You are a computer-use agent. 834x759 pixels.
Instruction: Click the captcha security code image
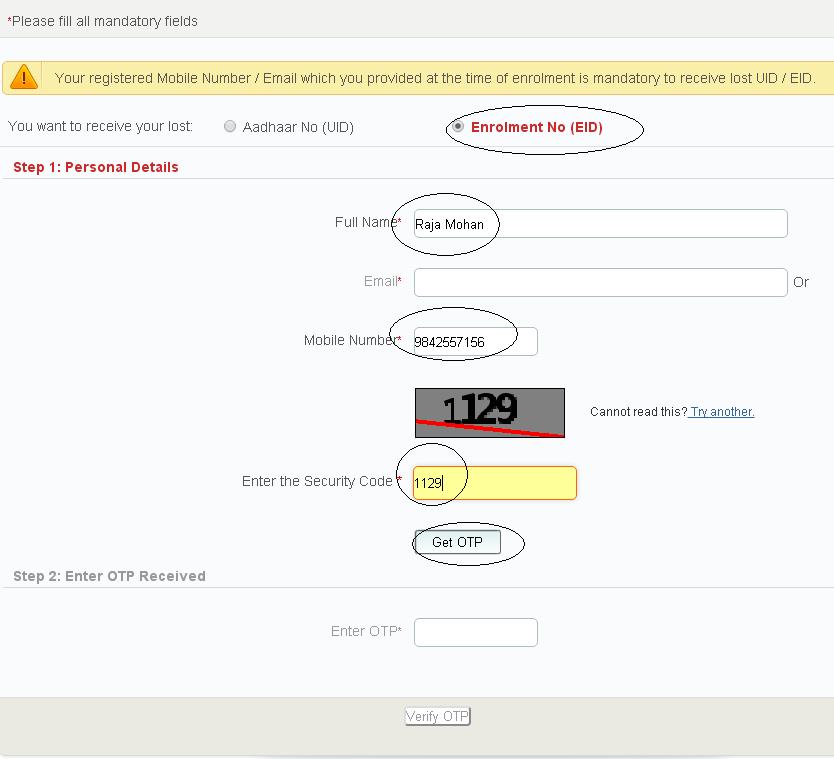pos(489,412)
